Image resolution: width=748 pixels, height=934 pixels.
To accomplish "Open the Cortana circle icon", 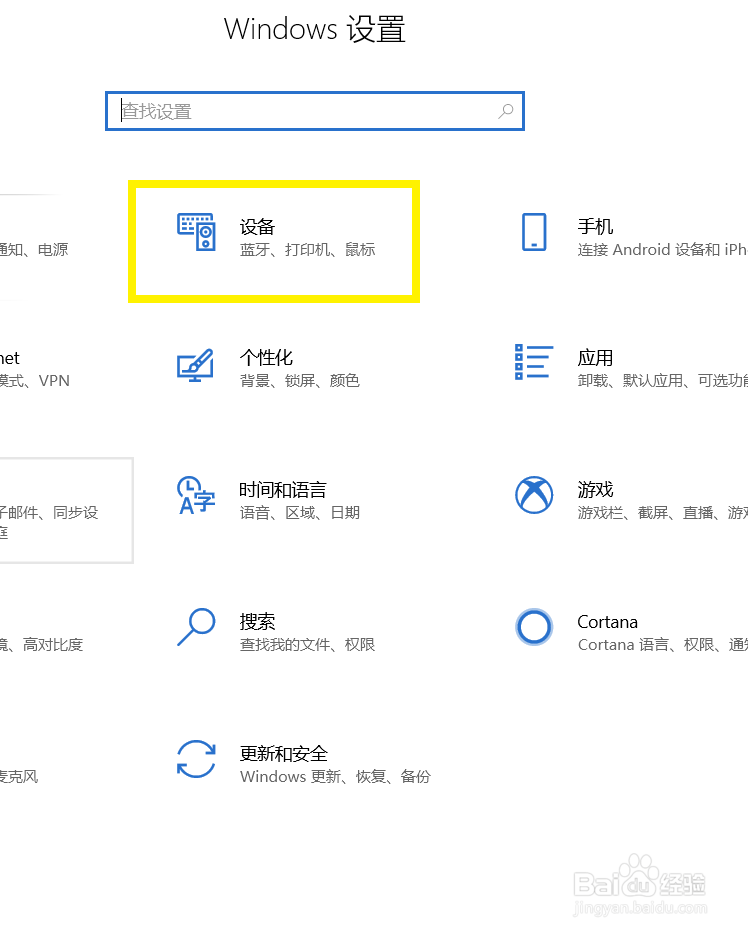I will coord(534,627).
